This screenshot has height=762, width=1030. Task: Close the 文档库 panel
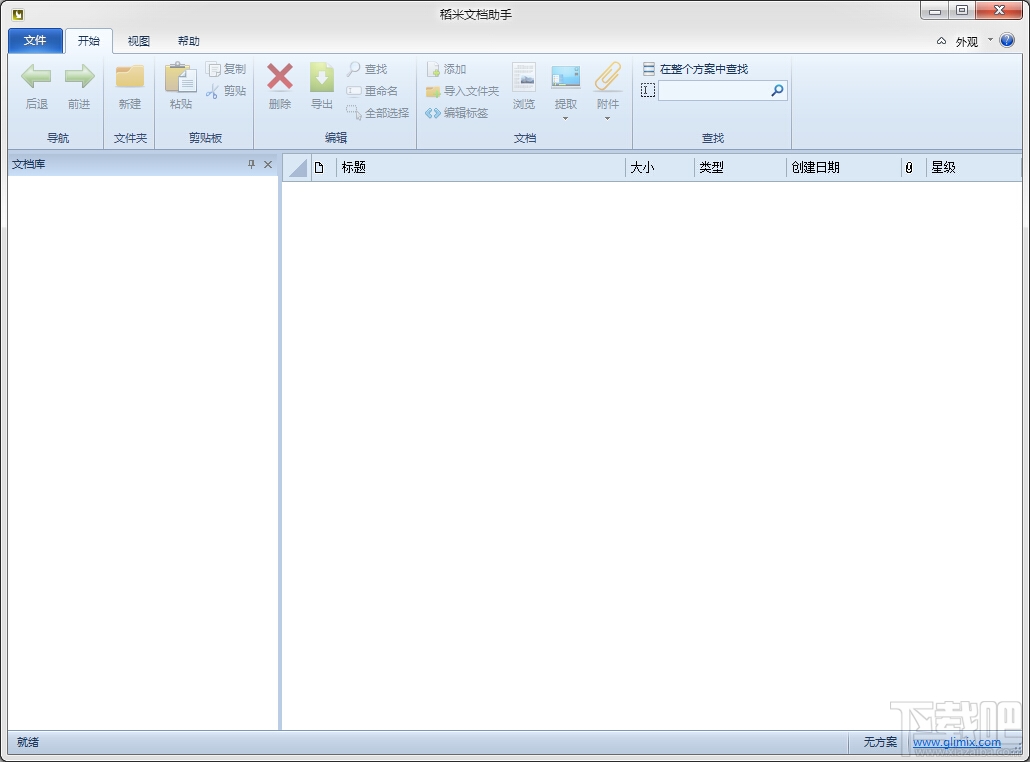tap(268, 164)
